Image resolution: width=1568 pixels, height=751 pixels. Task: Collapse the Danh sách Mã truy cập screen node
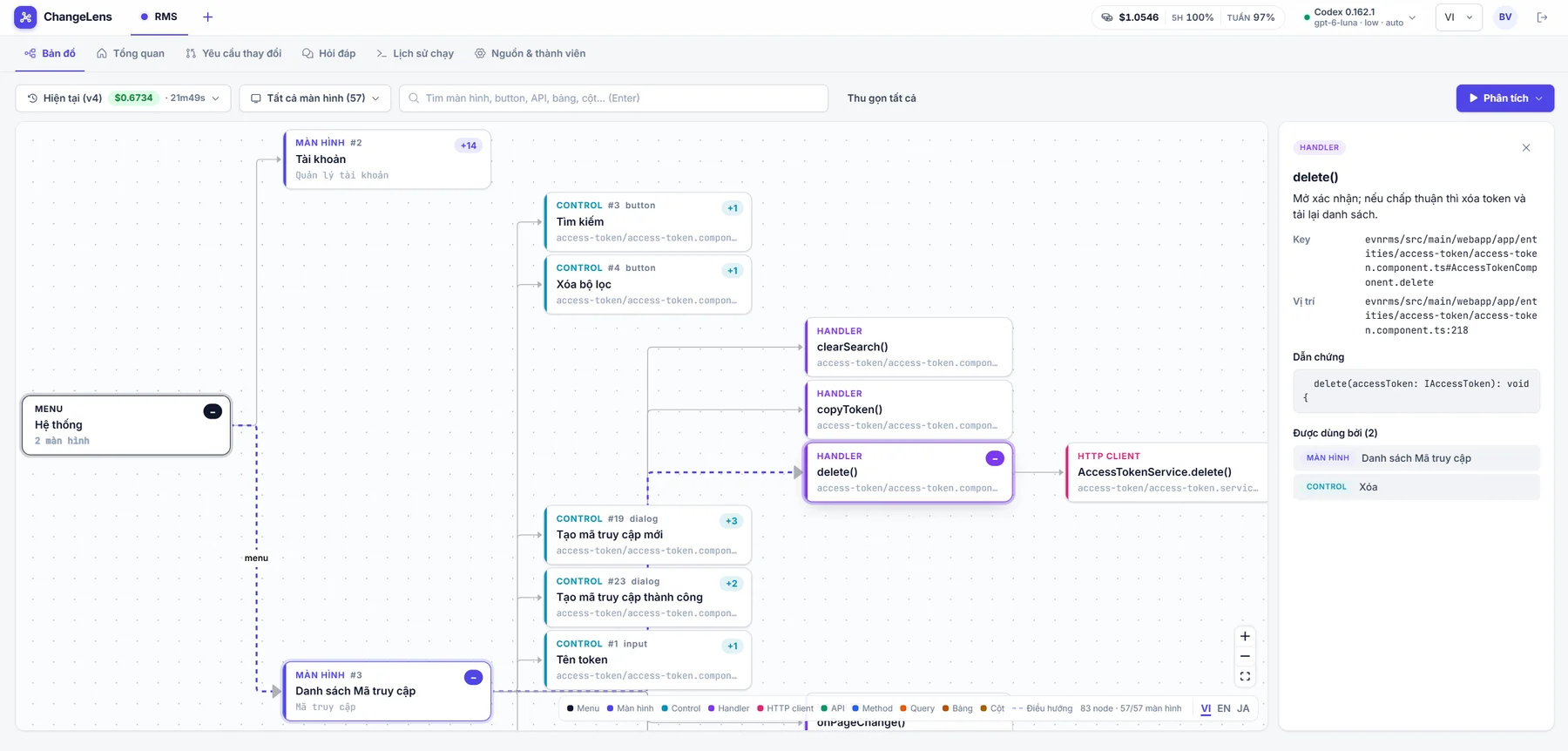point(473,678)
